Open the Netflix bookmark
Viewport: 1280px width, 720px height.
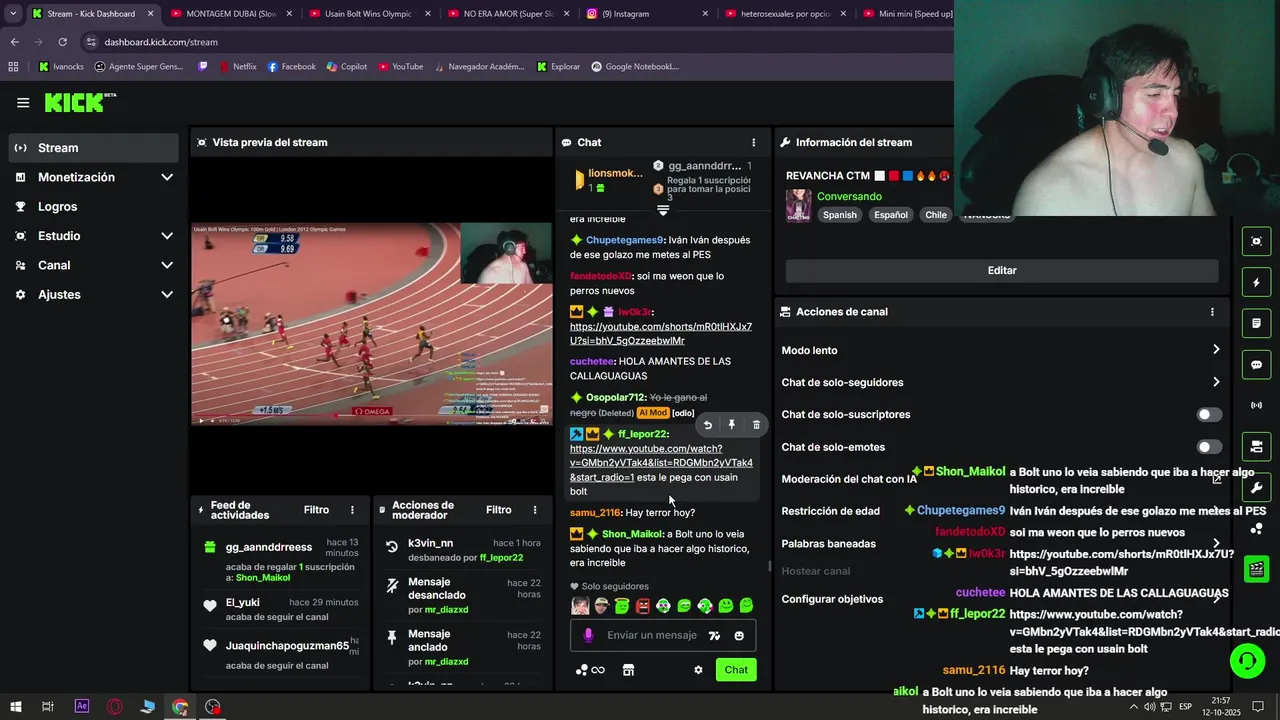click(x=236, y=67)
